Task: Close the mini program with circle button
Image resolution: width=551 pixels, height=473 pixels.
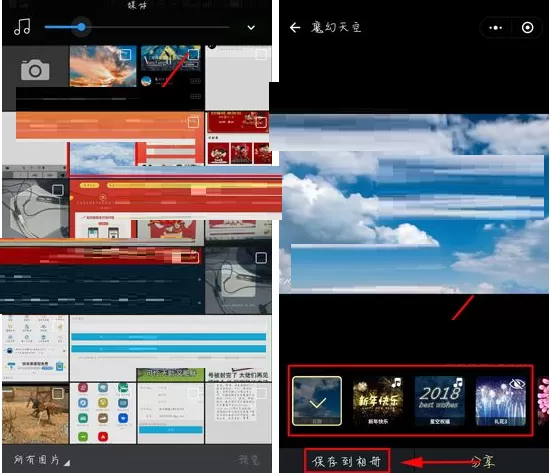Action: [527, 28]
